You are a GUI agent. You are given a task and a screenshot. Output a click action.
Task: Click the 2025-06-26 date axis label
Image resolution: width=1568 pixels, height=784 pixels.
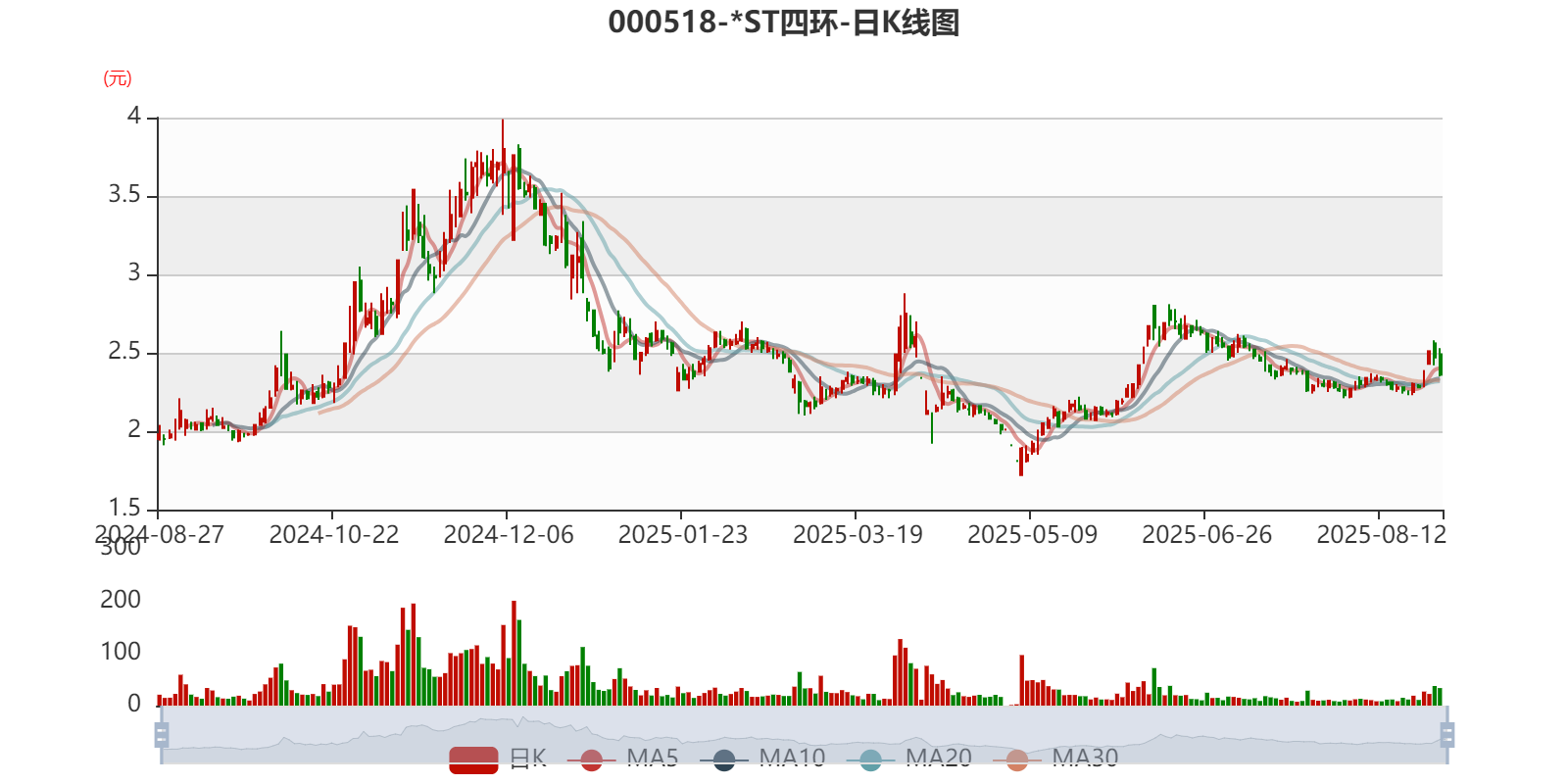pos(1206,535)
